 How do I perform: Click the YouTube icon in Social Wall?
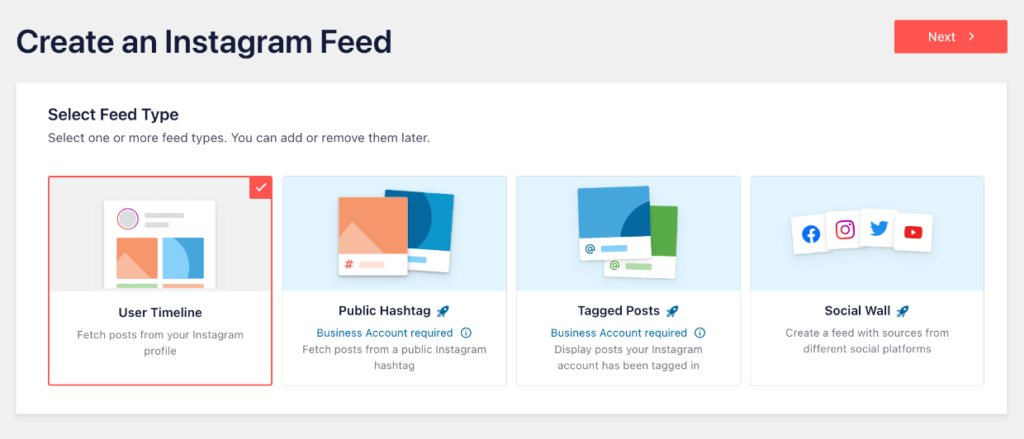[x=913, y=233]
